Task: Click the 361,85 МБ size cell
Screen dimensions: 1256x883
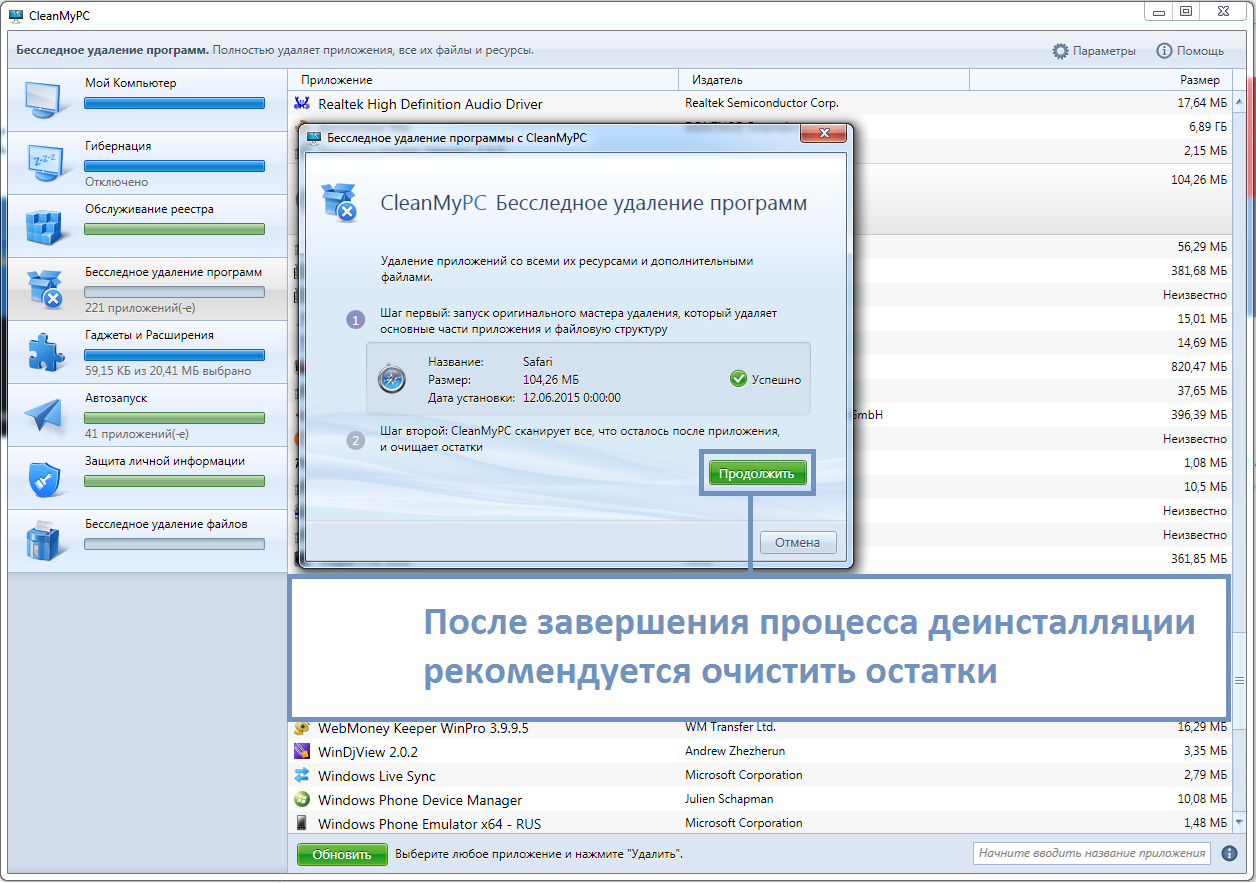Action: [1199, 559]
